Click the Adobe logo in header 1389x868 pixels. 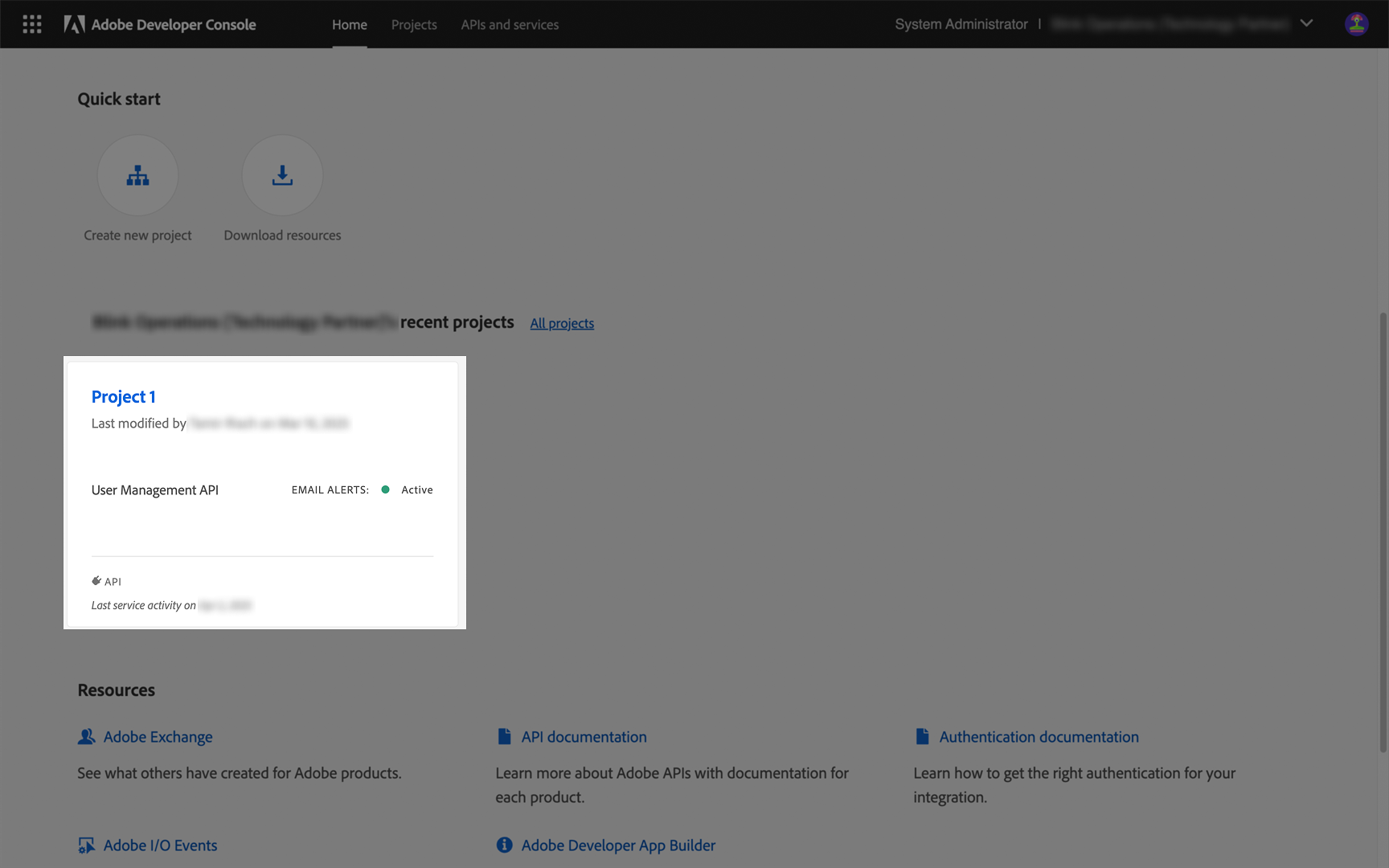click(74, 24)
